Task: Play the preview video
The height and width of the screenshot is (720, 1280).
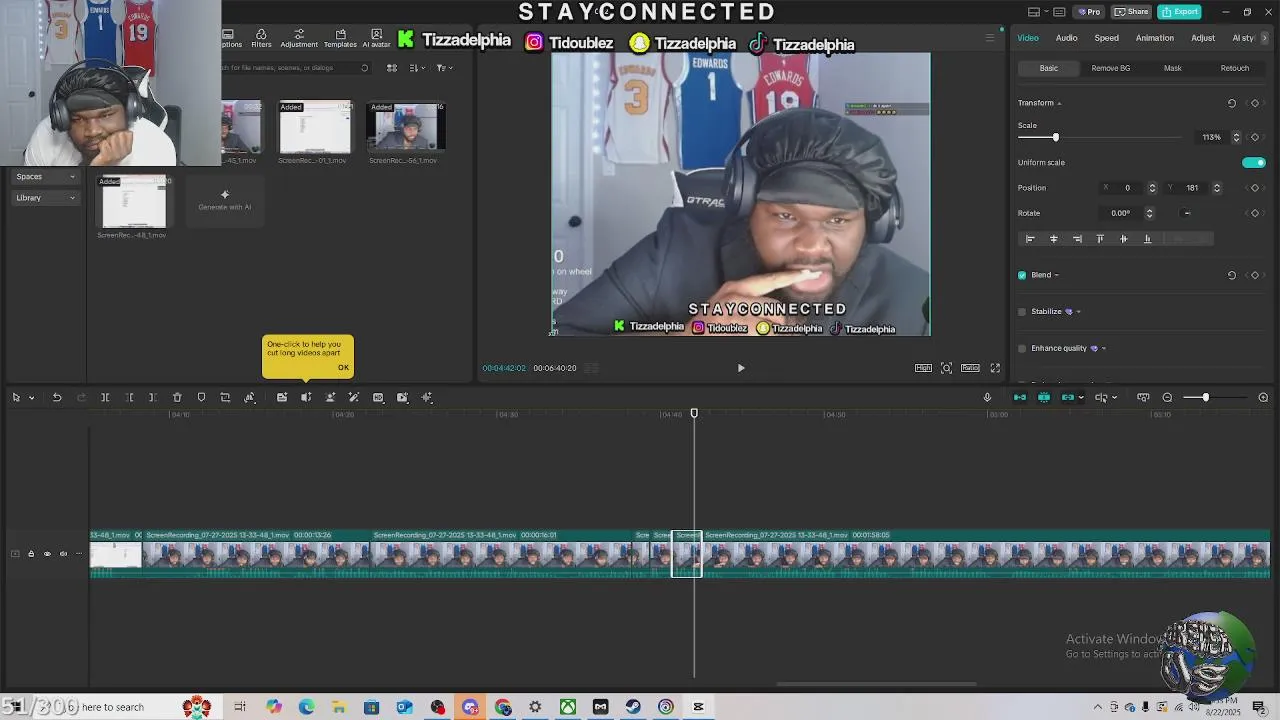Action: coord(741,368)
